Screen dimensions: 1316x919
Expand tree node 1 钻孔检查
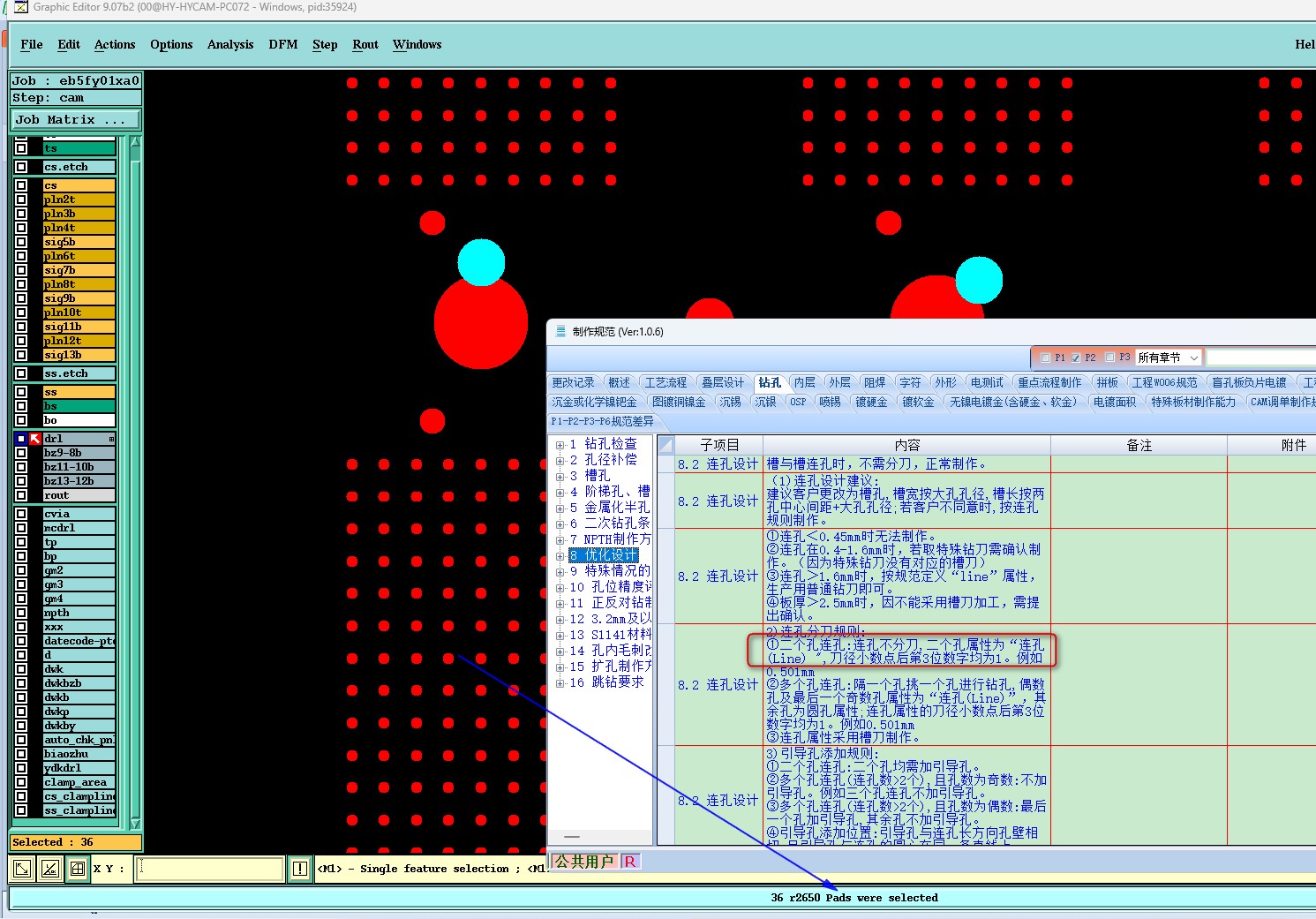click(560, 445)
